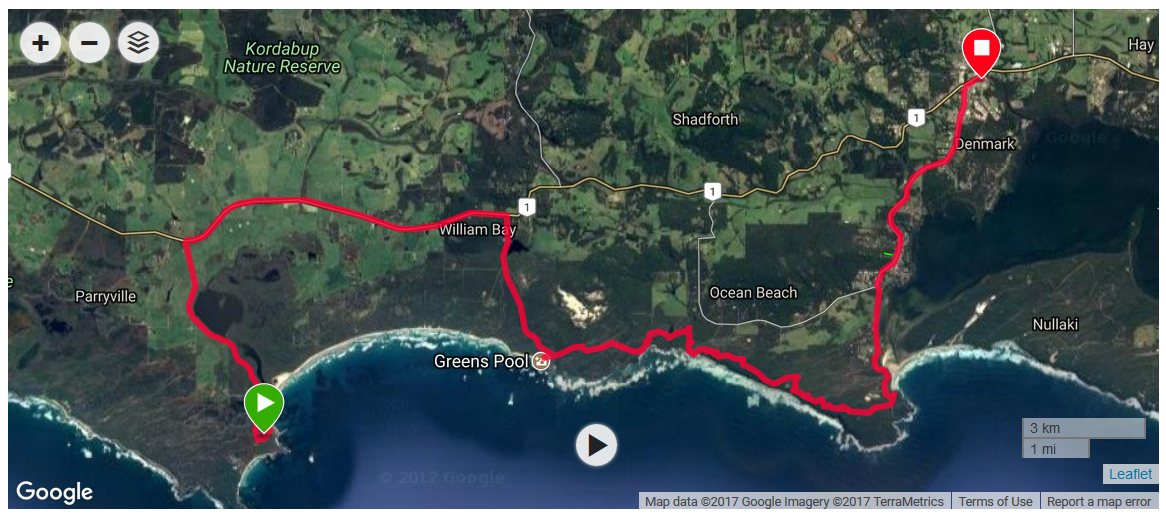Viewport: 1166px width, 516px height.
Task: Zoom in with the plus button
Action: (40, 42)
